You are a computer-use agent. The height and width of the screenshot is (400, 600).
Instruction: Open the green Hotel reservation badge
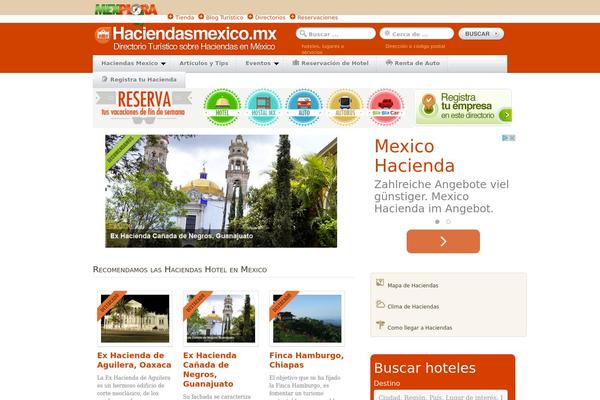point(222,107)
